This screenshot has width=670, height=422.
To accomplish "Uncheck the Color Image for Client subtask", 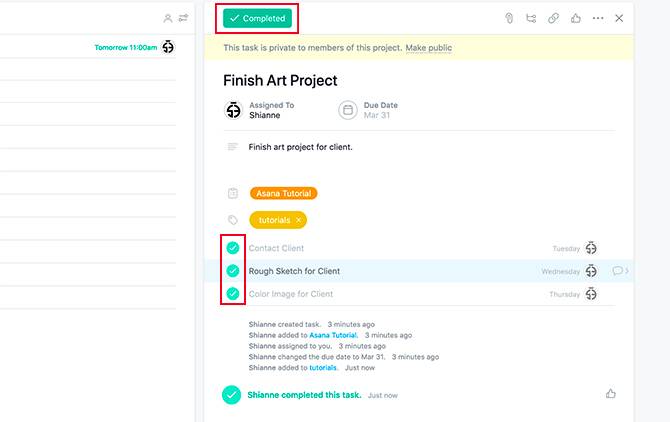I will coord(232,294).
